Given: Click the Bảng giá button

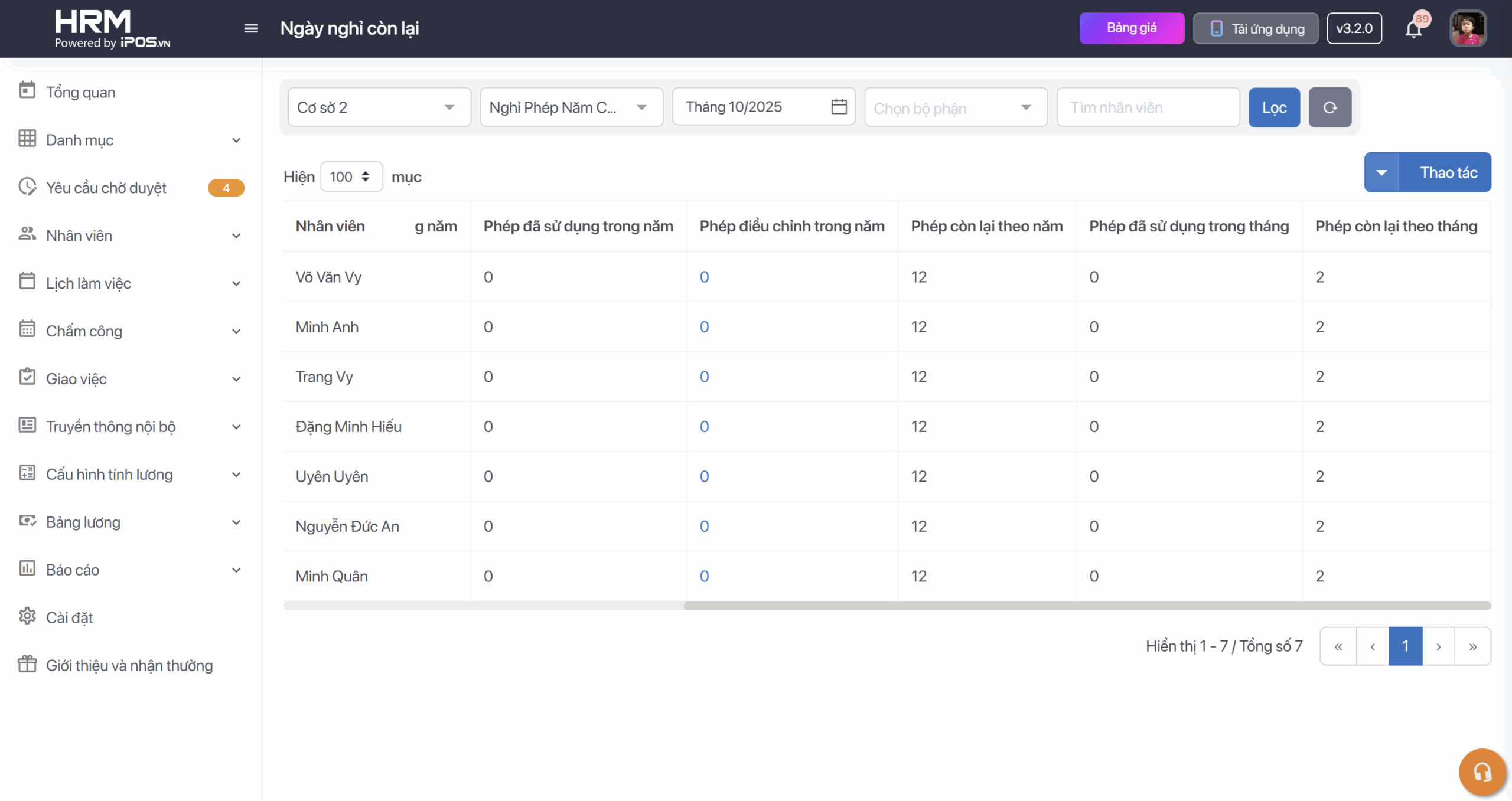Looking at the screenshot, I should point(1132,28).
